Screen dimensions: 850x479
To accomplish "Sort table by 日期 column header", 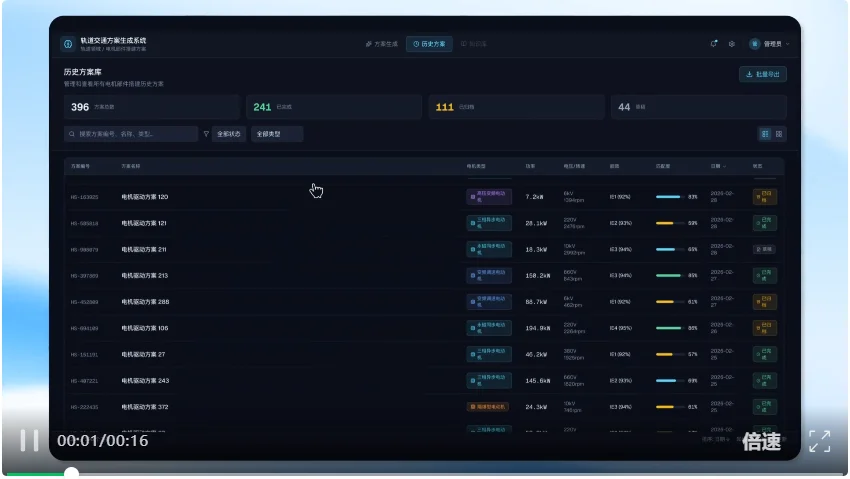I will pyautogui.click(x=717, y=166).
